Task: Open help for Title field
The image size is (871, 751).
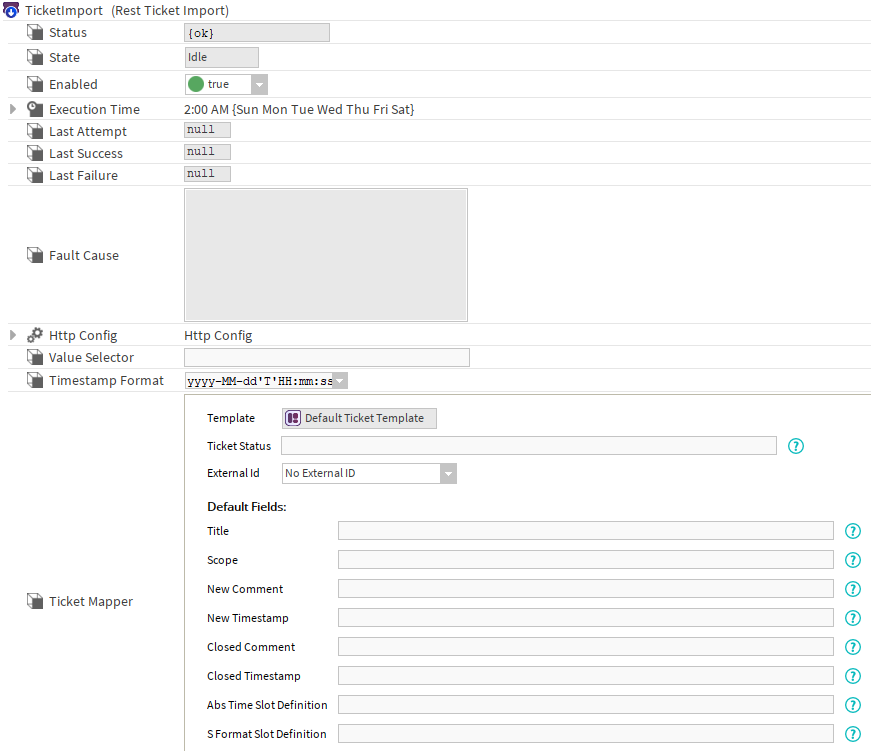Action: tap(853, 531)
